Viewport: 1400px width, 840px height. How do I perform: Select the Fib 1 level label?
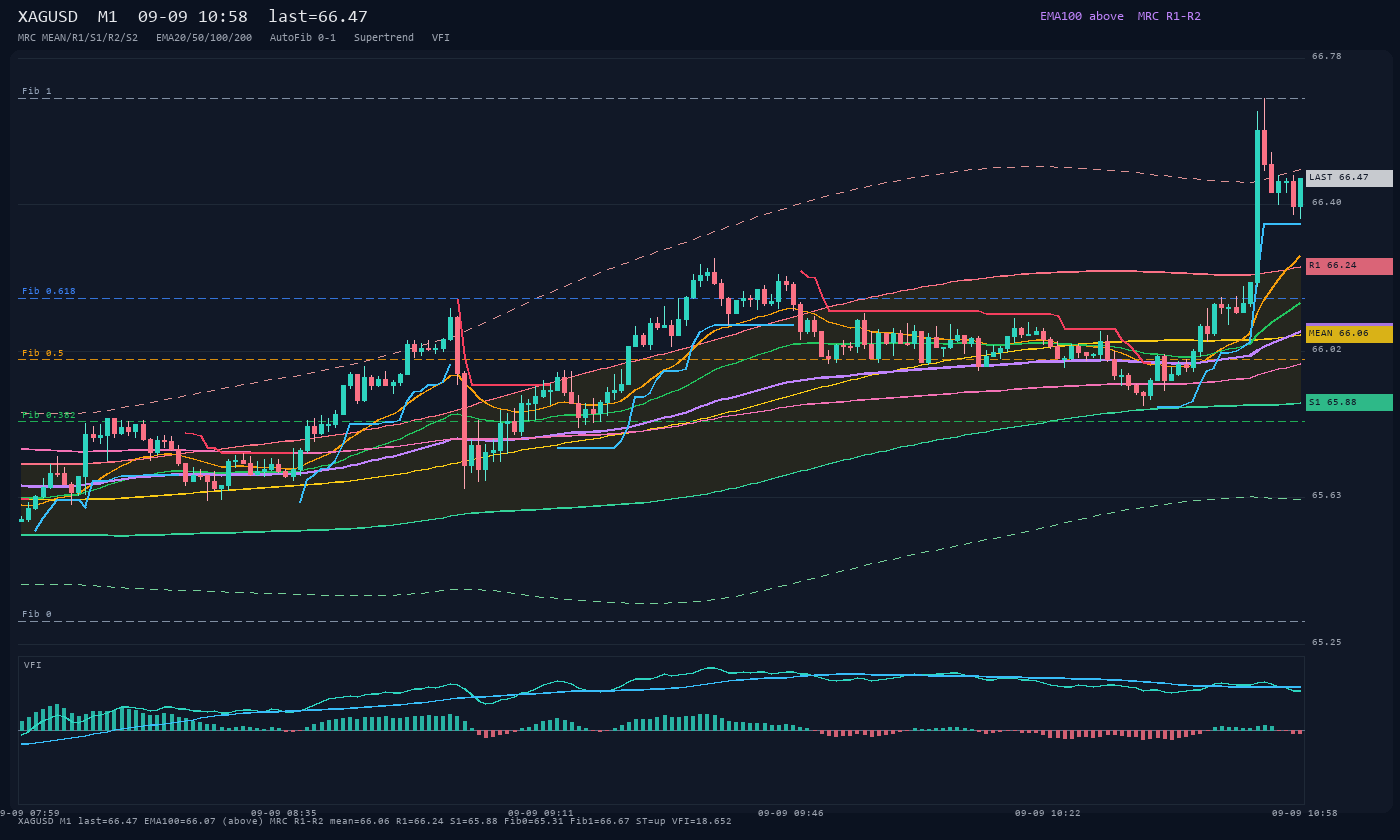pos(37,91)
